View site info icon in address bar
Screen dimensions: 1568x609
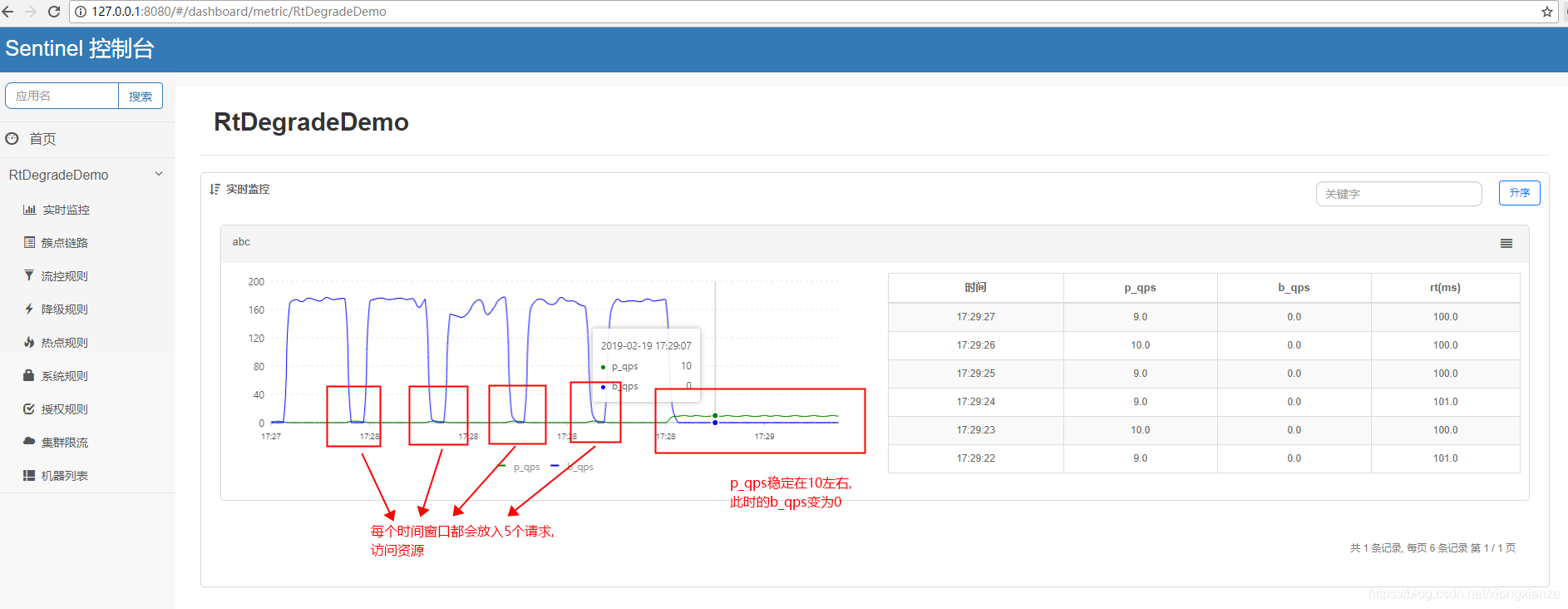pos(81,12)
